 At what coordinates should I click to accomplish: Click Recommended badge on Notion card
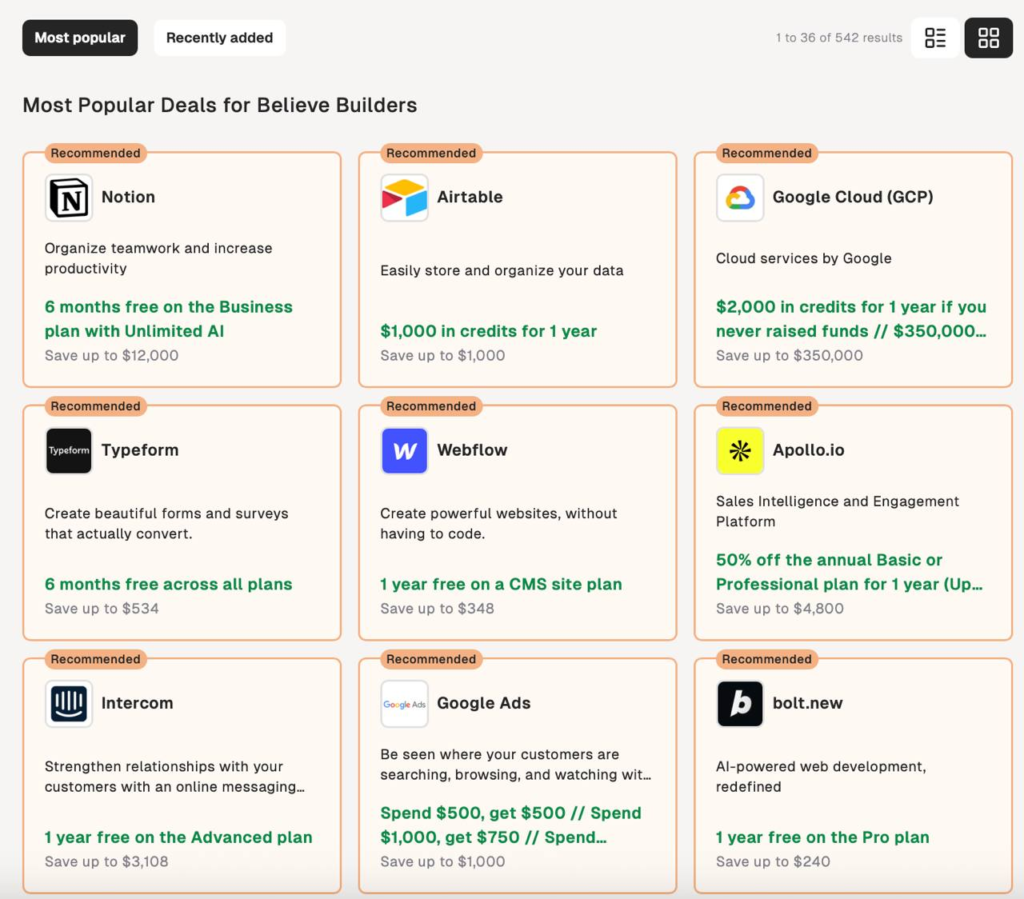pyautogui.click(x=95, y=153)
